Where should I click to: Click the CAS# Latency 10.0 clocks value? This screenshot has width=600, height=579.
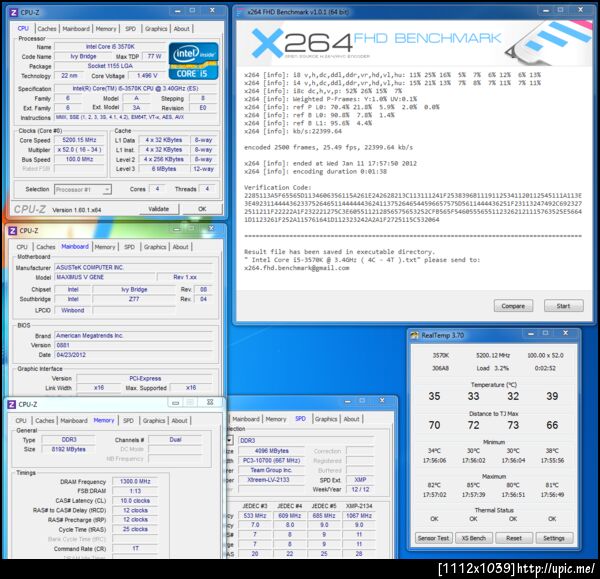[x=135, y=501]
